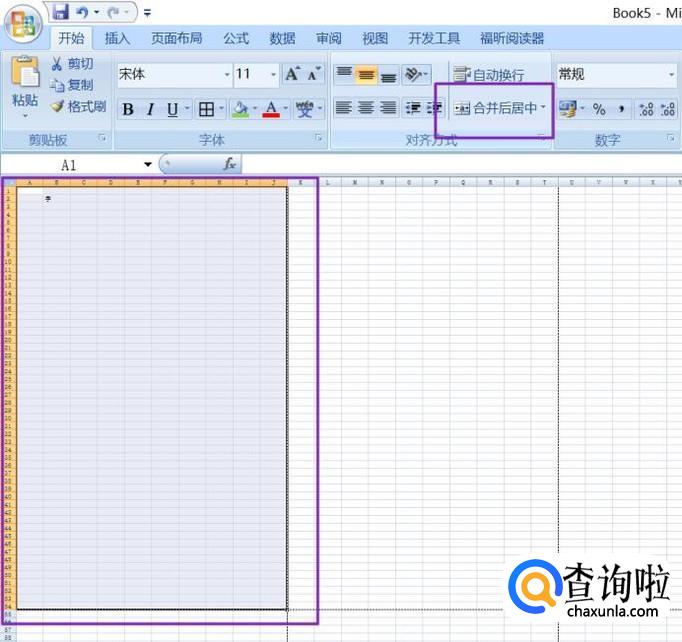The image size is (682, 642).
Task: Align text to bottom of cell
Action: [388, 75]
